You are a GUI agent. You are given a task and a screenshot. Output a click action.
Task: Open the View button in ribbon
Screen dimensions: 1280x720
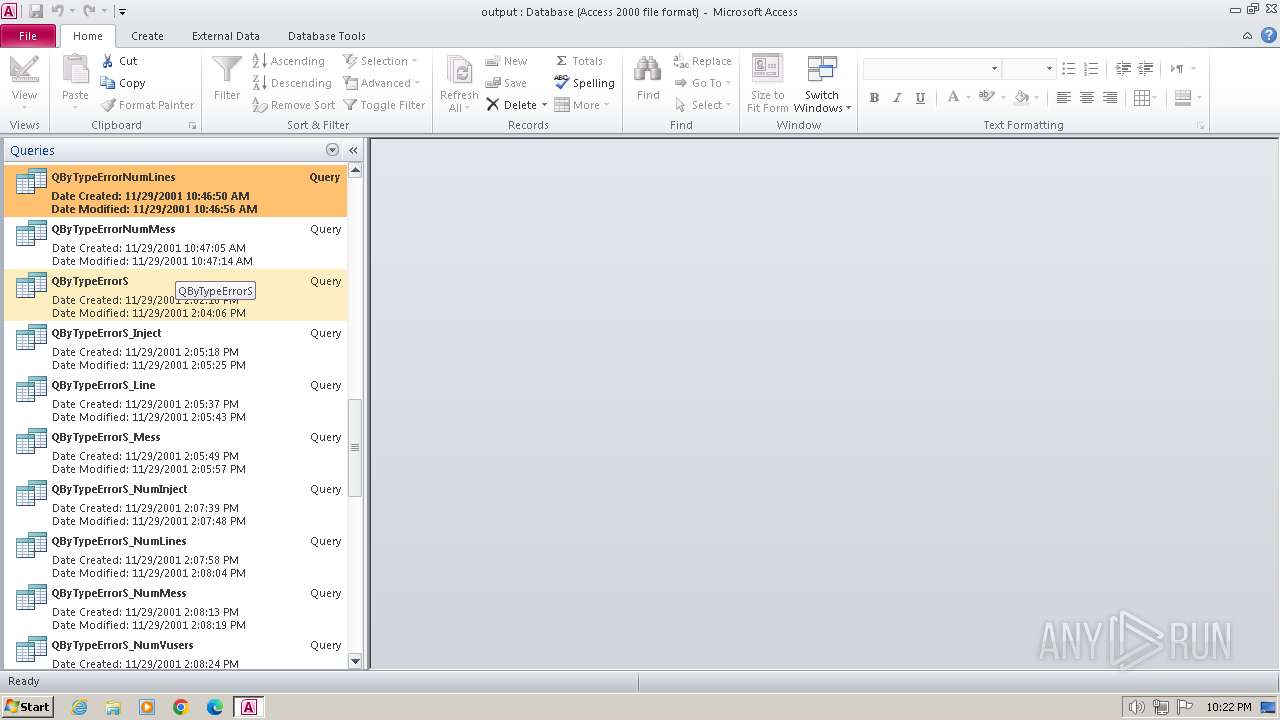click(x=24, y=82)
